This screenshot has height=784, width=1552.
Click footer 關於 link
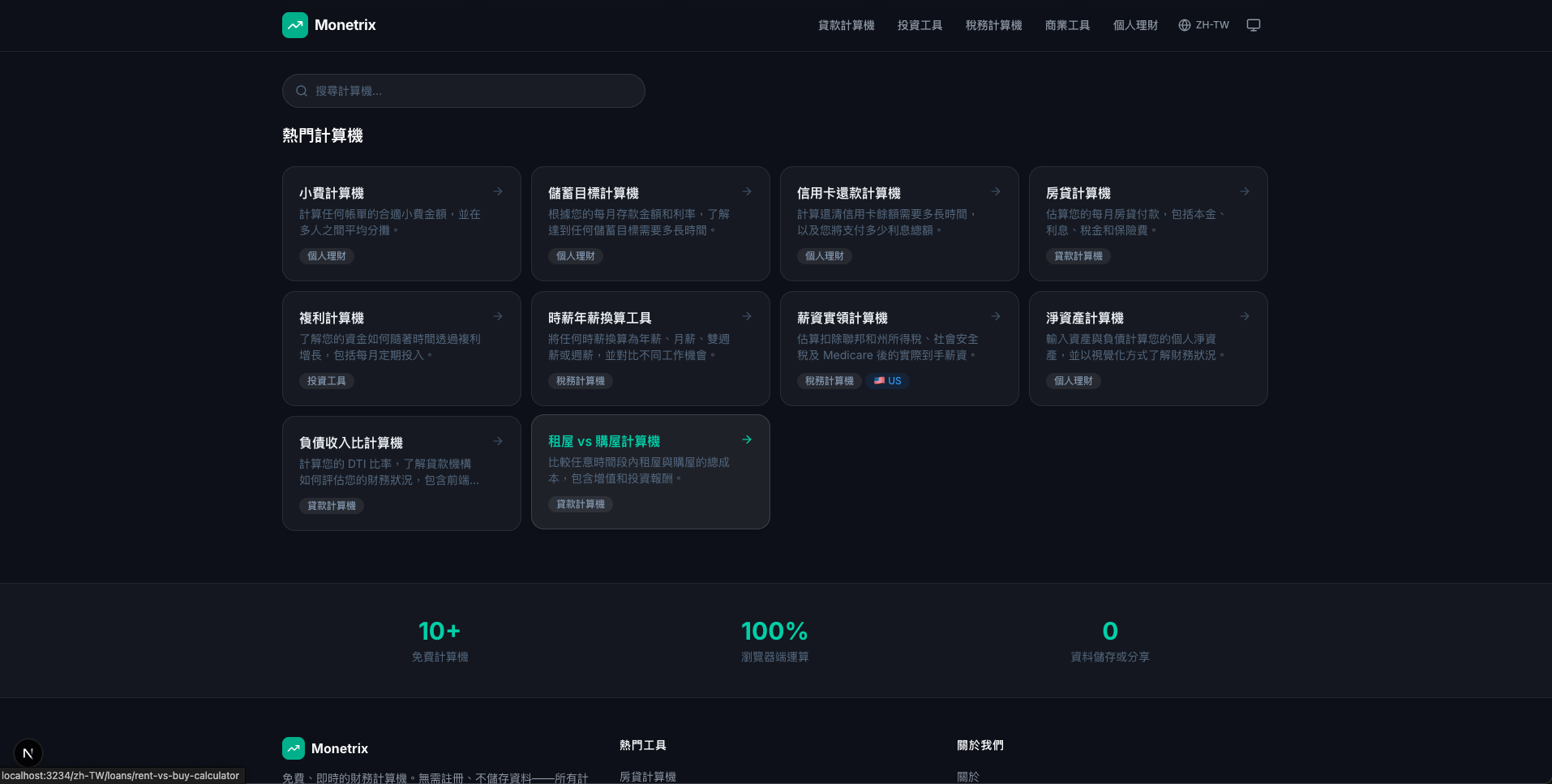coord(968,777)
